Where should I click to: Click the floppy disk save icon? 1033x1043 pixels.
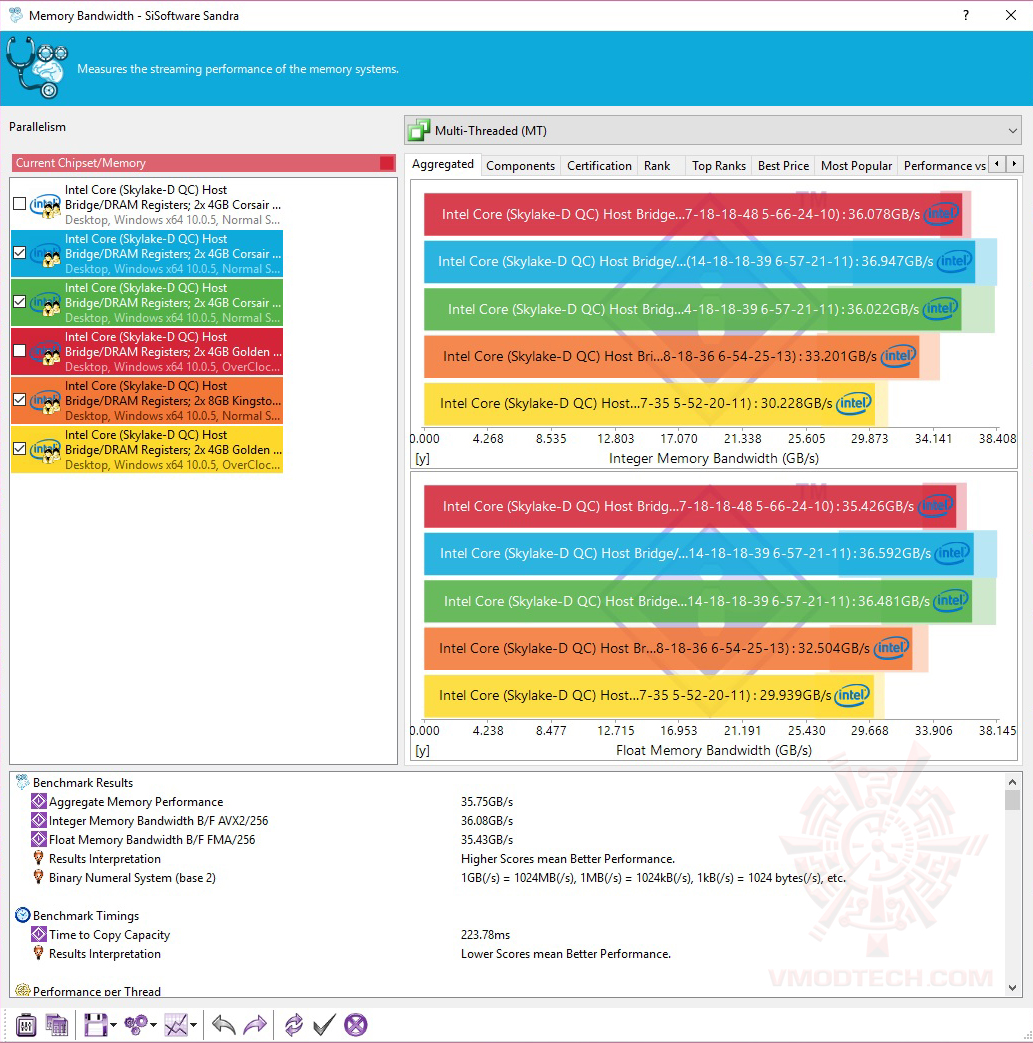tap(96, 1025)
